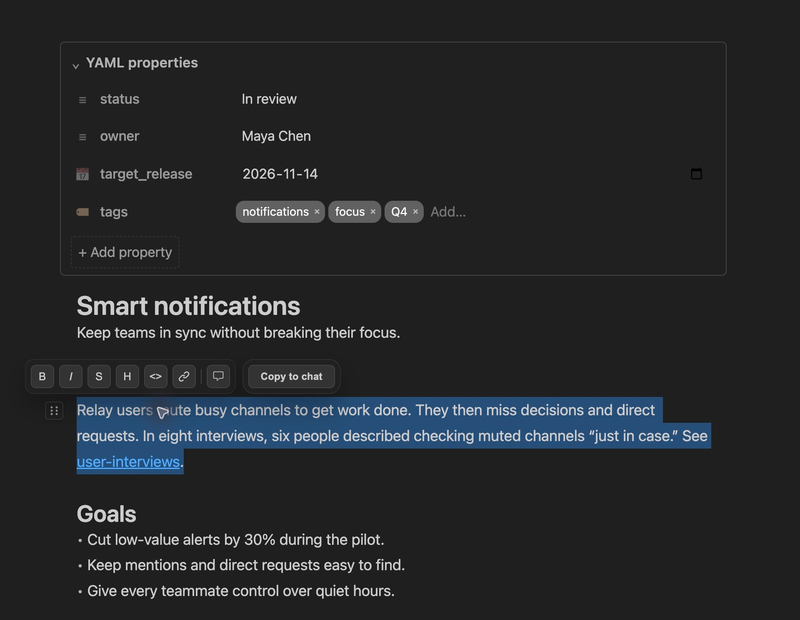Image resolution: width=800 pixels, height=620 pixels.
Task: Apply italic formatting to selection
Action: pos(70,377)
